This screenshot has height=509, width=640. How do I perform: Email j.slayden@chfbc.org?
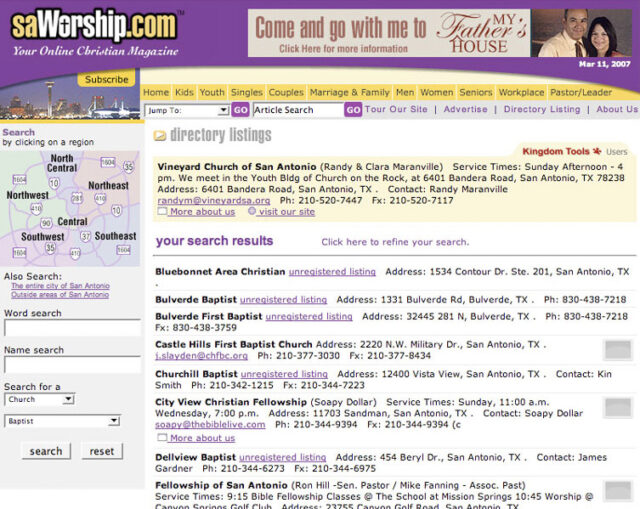pos(201,356)
